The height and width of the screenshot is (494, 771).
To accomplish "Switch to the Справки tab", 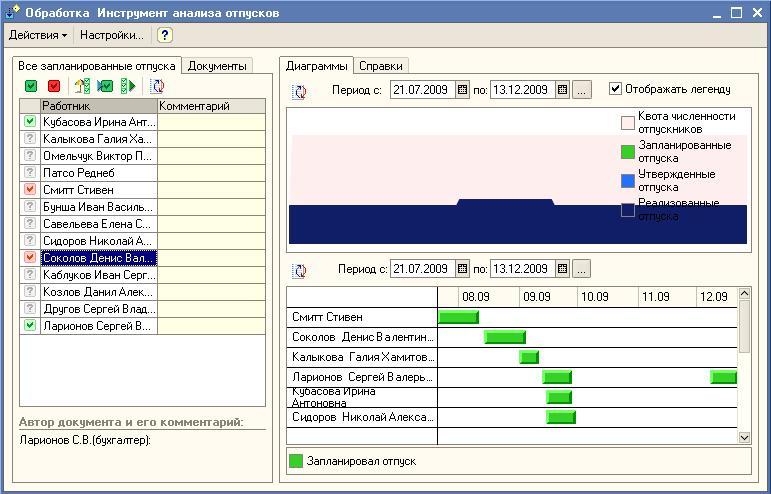I will click(x=381, y=66).
